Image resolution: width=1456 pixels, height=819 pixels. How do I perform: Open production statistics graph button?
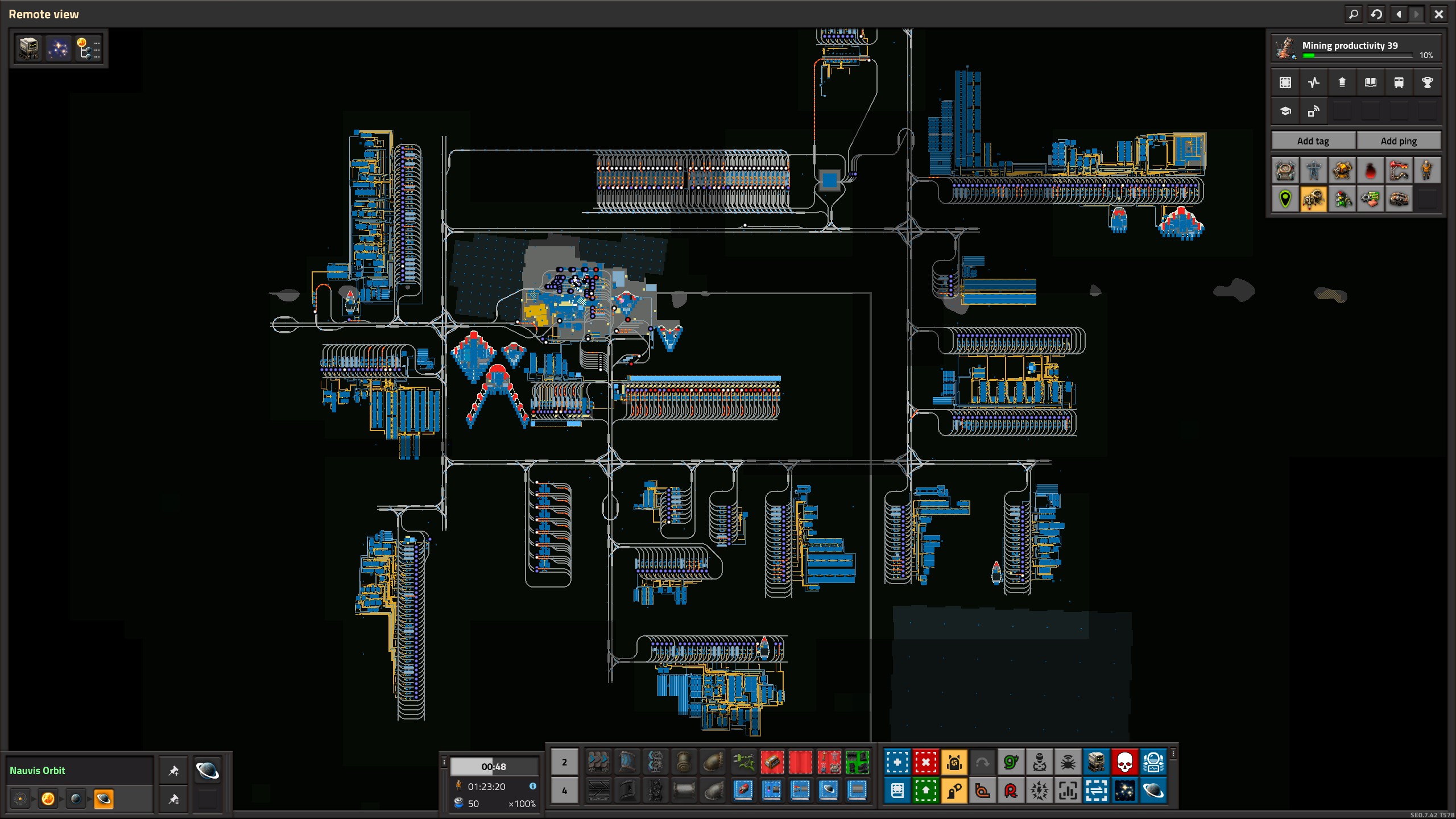click(x=1313, y=82)
